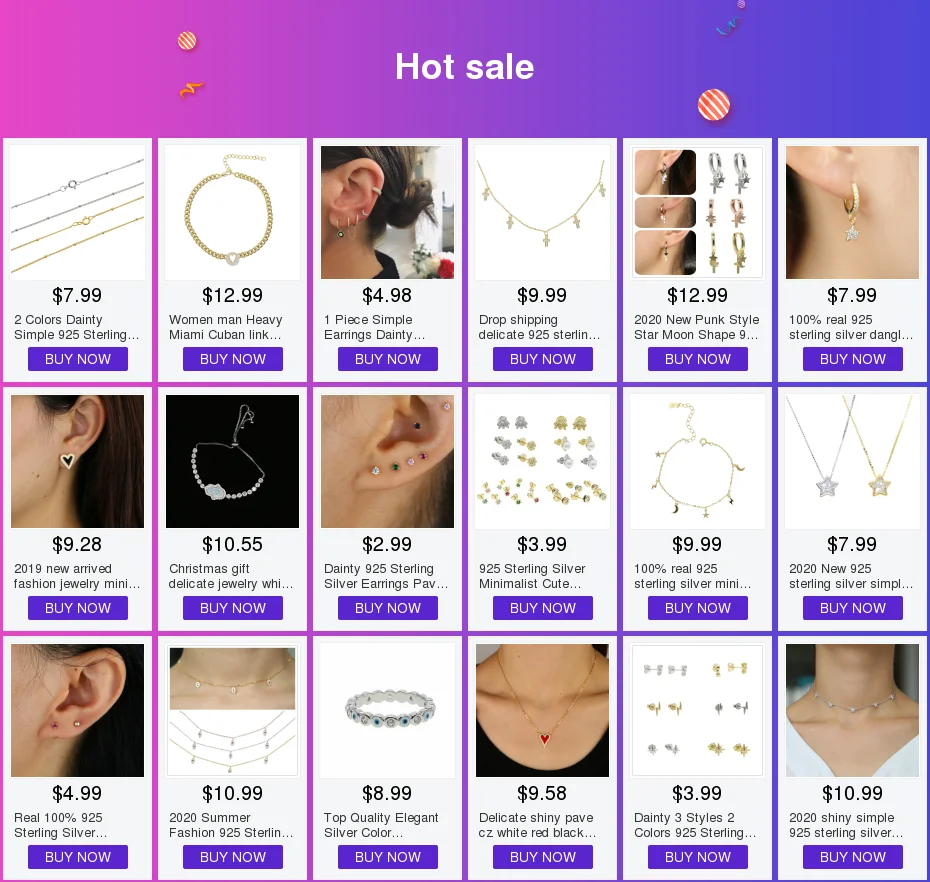
Task: Select the 'Top Quality Elegant Silver Color' title
Action: (x=381, y=825)
